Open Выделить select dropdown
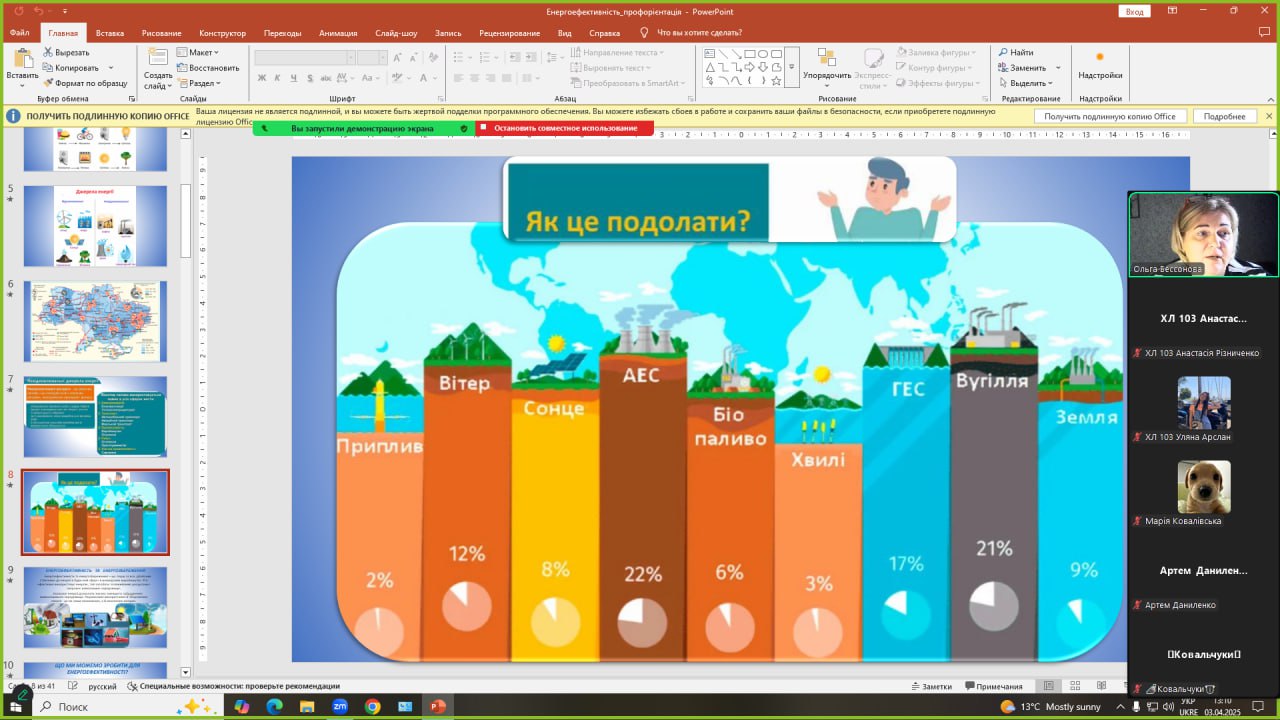 [1024, 83]
